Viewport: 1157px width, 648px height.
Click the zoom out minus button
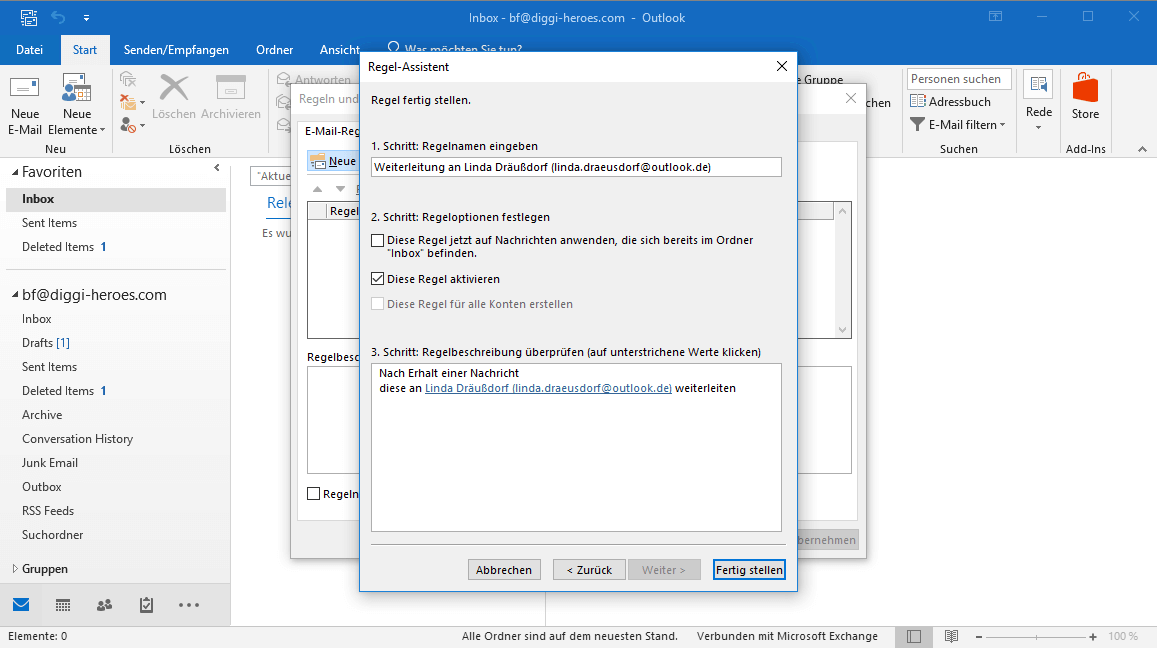(979, 636)
